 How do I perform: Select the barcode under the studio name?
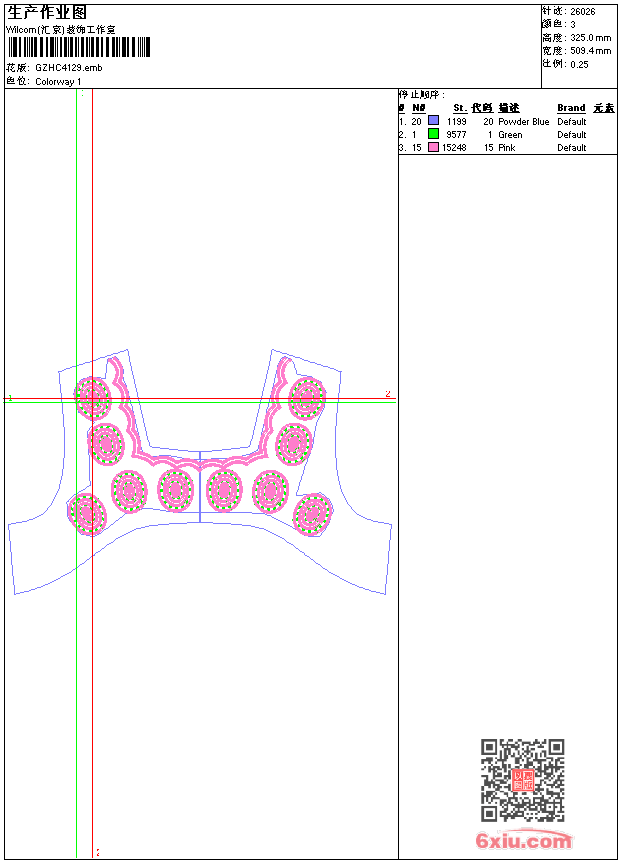click(79, 47)
